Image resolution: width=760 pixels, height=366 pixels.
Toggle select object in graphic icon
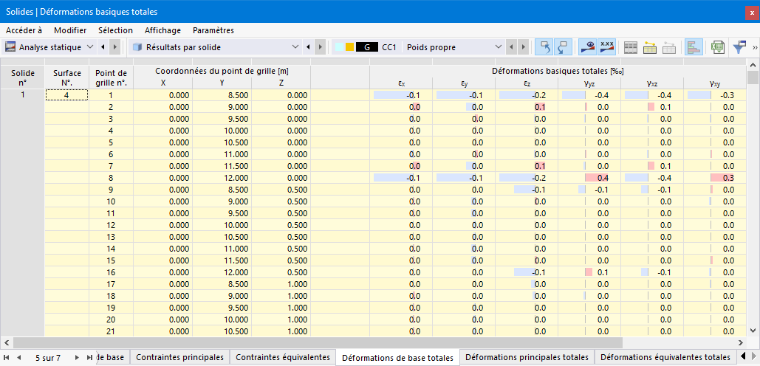coord(545,48)
